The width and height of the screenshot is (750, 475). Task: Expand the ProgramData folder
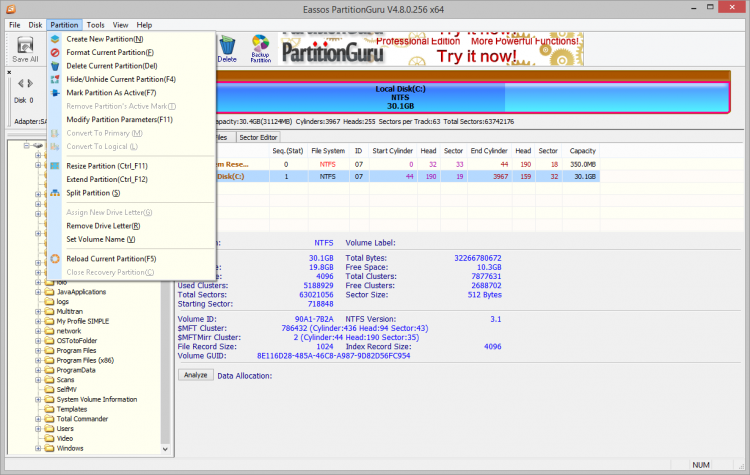[x=38, y=370]
